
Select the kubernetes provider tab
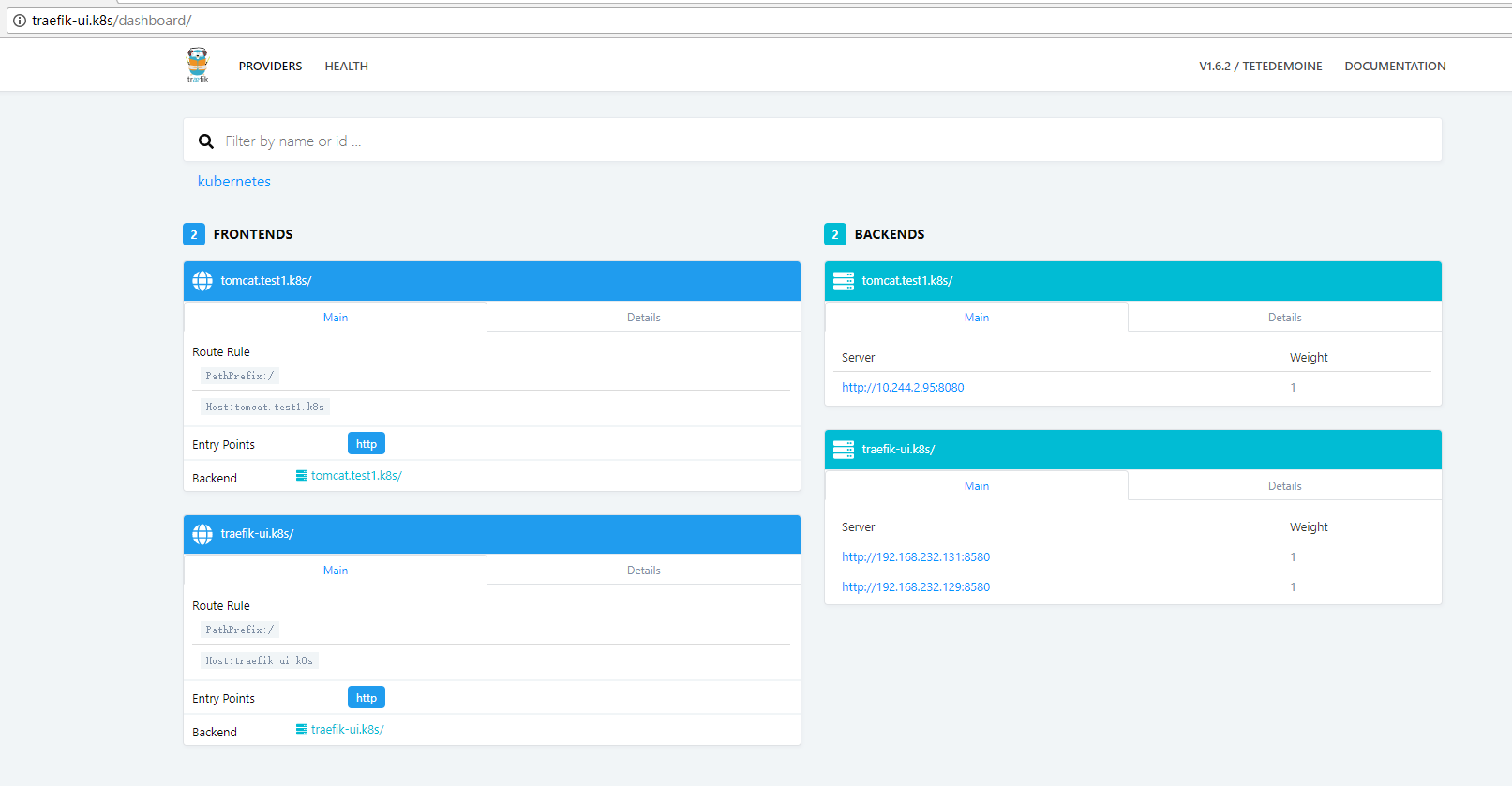(x=234, y=182)
